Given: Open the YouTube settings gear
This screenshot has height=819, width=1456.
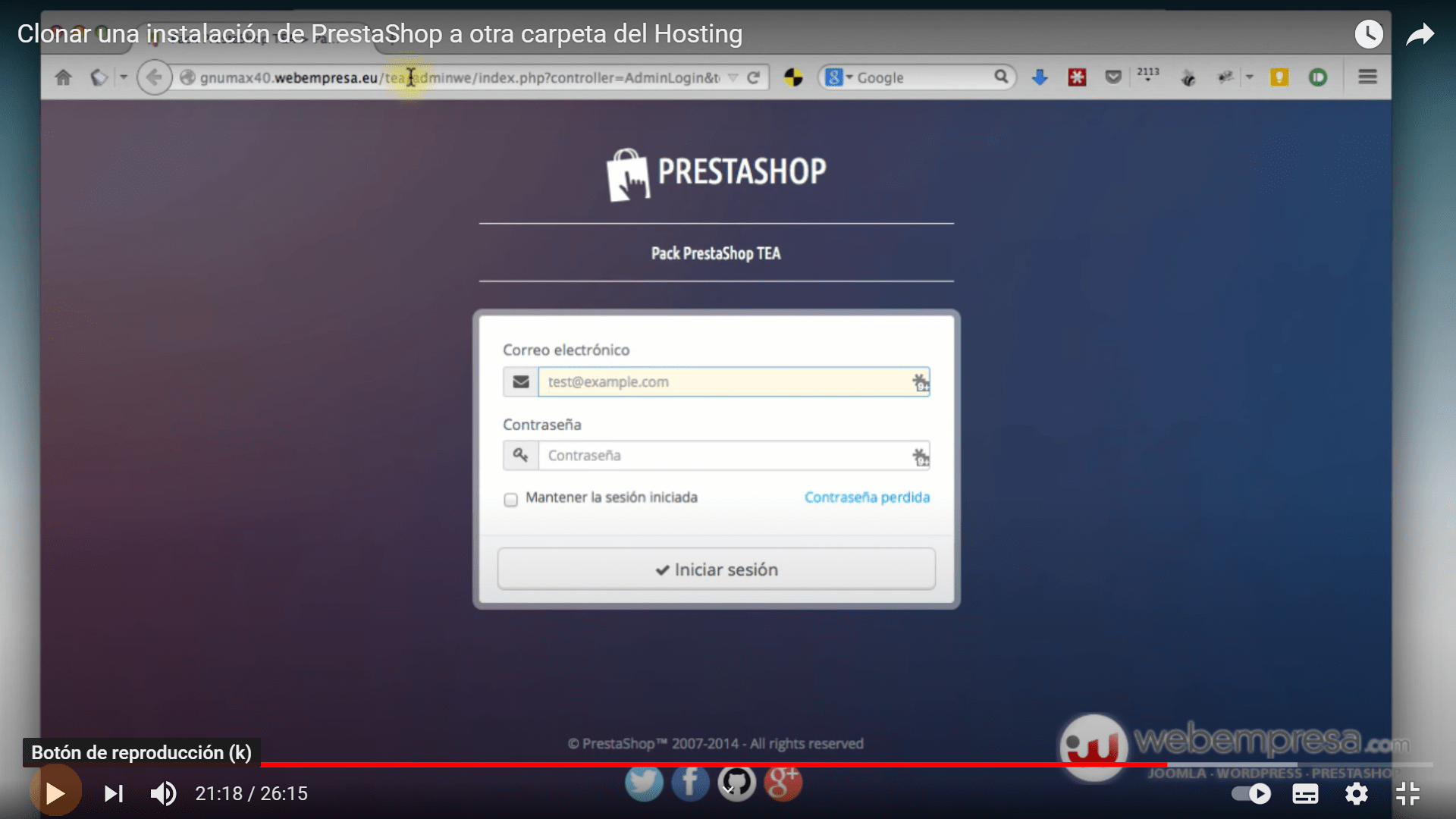Looking at the screenshot, I should click(x=1357, y=793).
